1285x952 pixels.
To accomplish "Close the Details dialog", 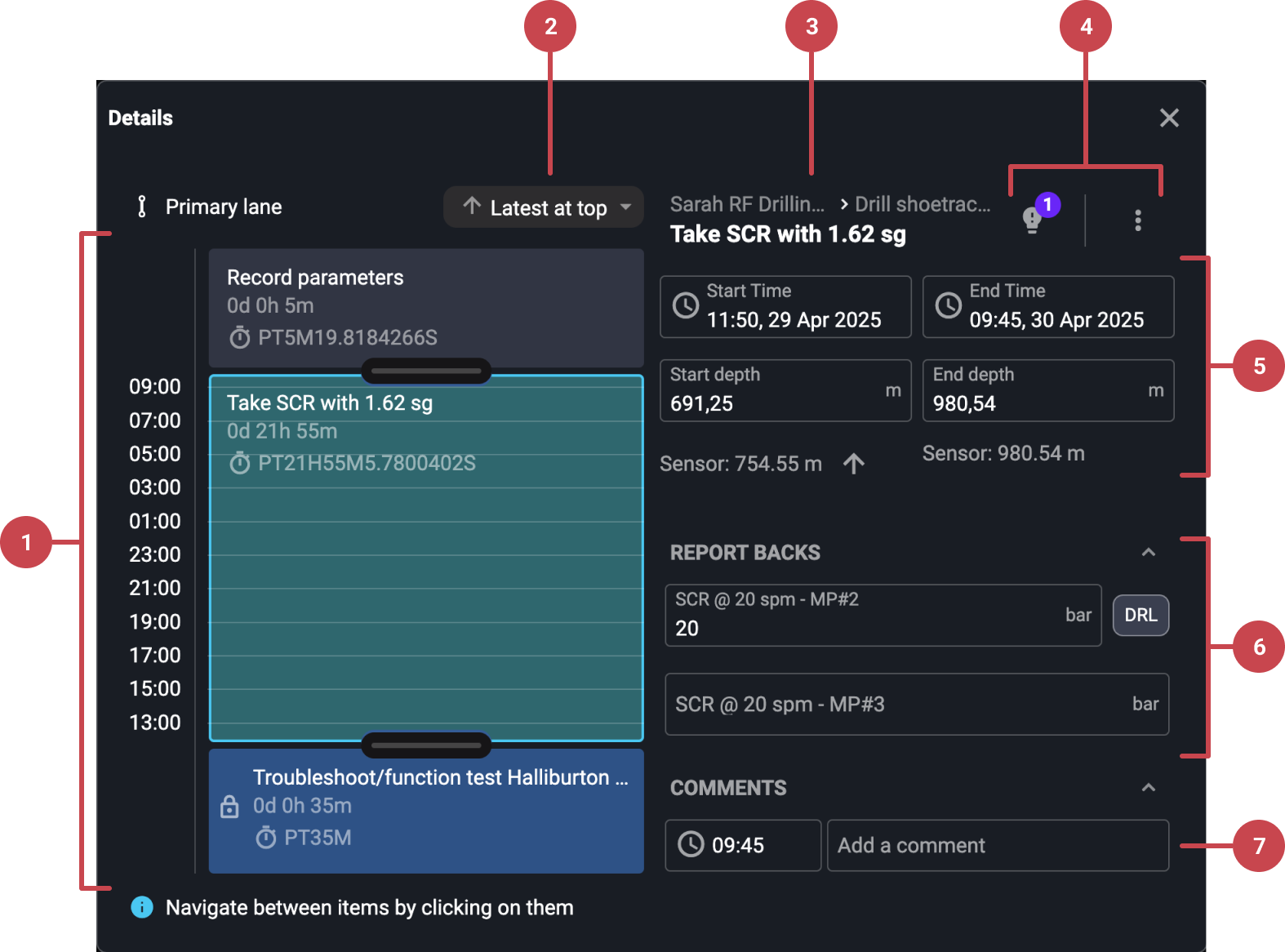I will coord(1169,118).
